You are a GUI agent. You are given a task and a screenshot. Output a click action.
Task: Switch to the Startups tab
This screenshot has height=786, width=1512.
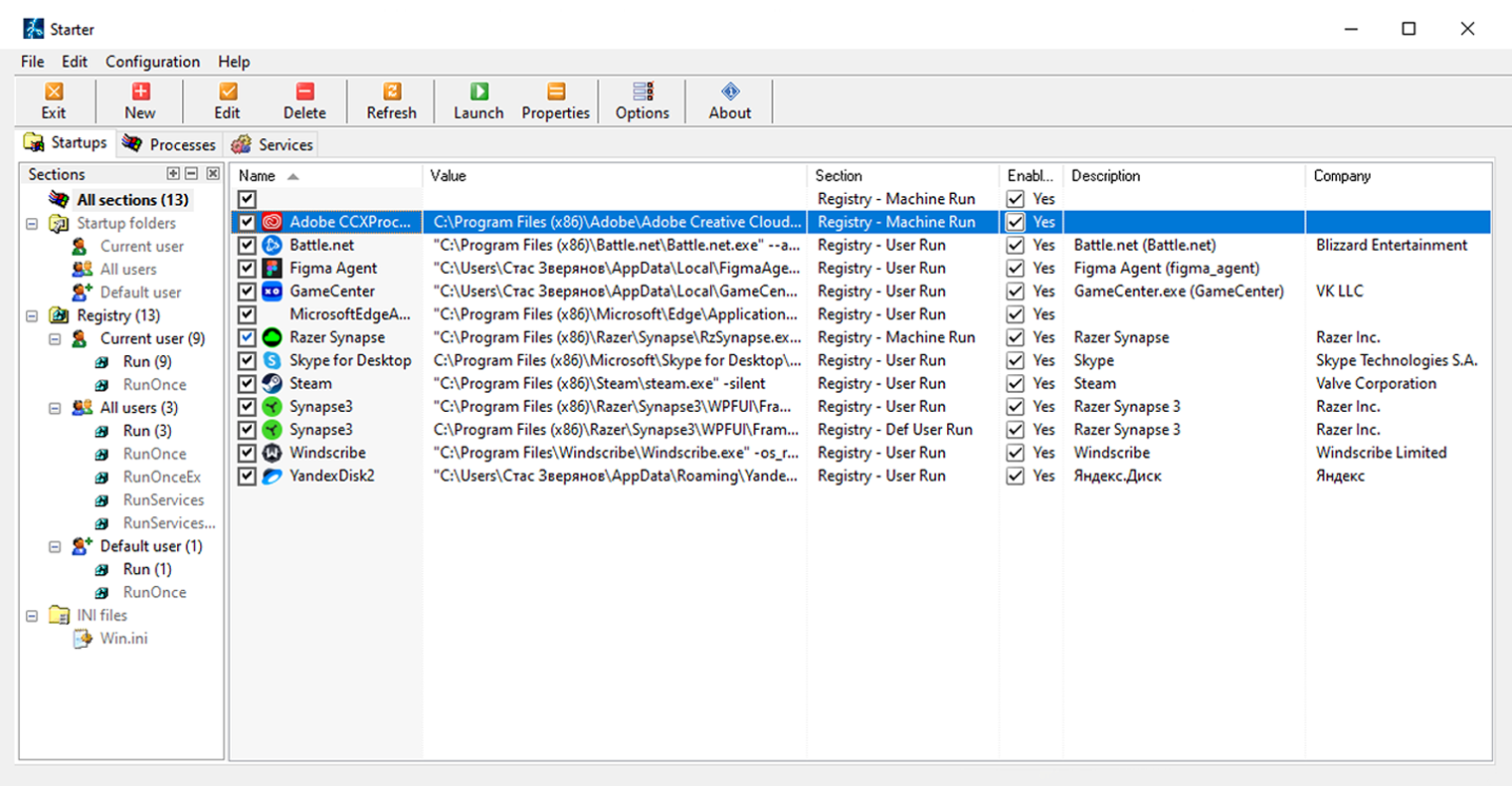point(67,142)
